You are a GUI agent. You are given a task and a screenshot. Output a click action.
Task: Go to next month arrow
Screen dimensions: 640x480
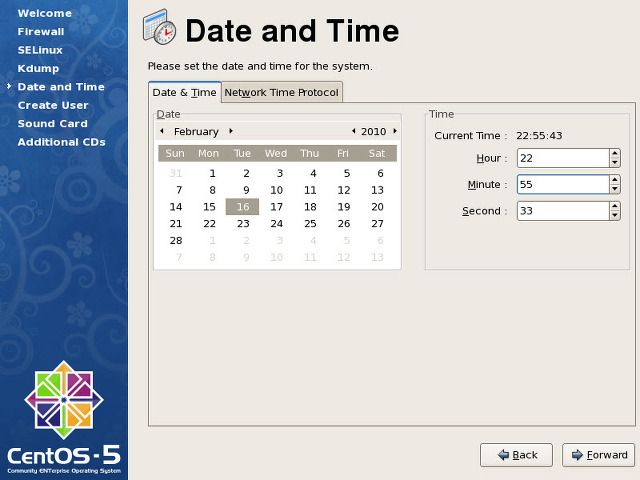click(x=231, y=131)
